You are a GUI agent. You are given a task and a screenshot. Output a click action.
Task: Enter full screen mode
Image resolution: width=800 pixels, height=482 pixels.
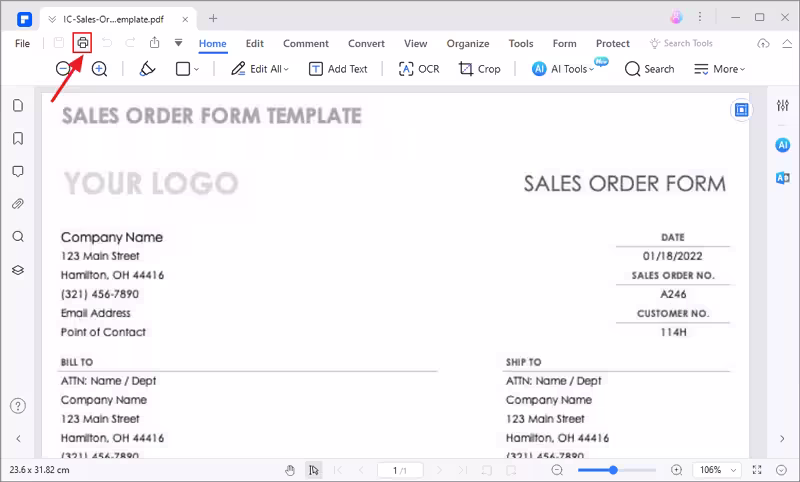point(757,470)
